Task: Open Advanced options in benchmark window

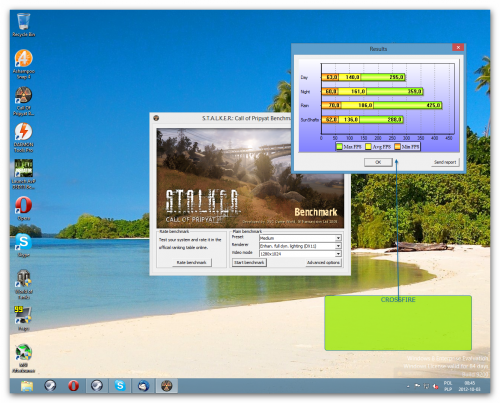Action: (323, 263)
